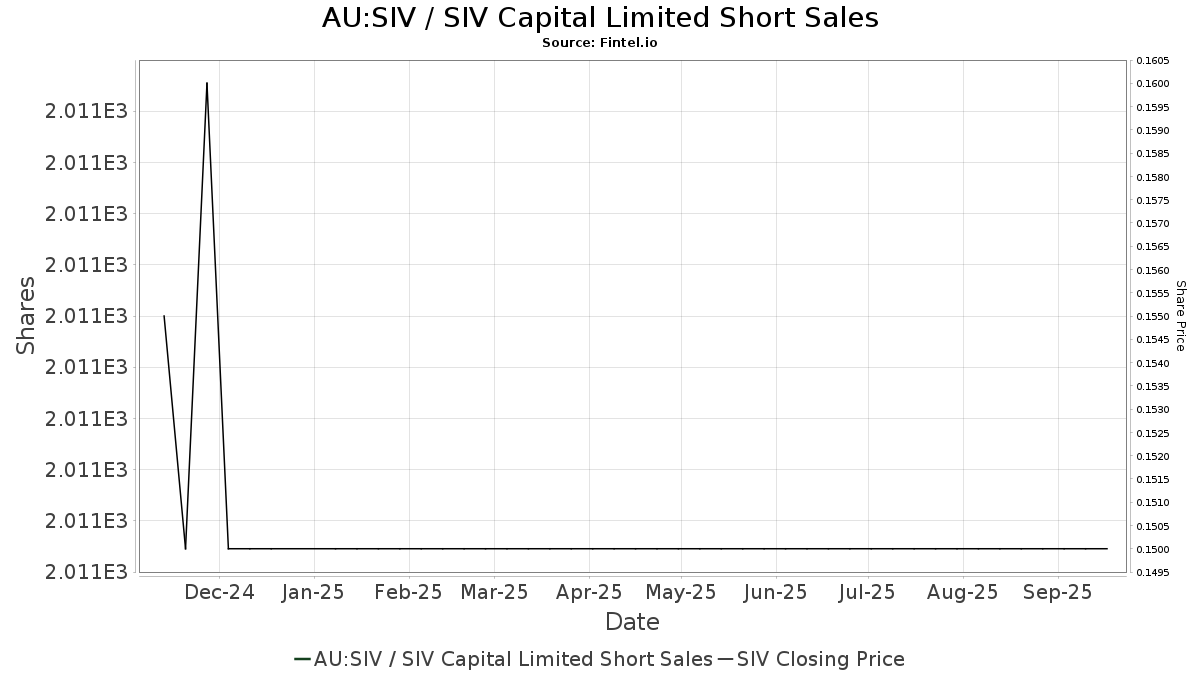Select the Dec-24 date axis label

(222, 593)
